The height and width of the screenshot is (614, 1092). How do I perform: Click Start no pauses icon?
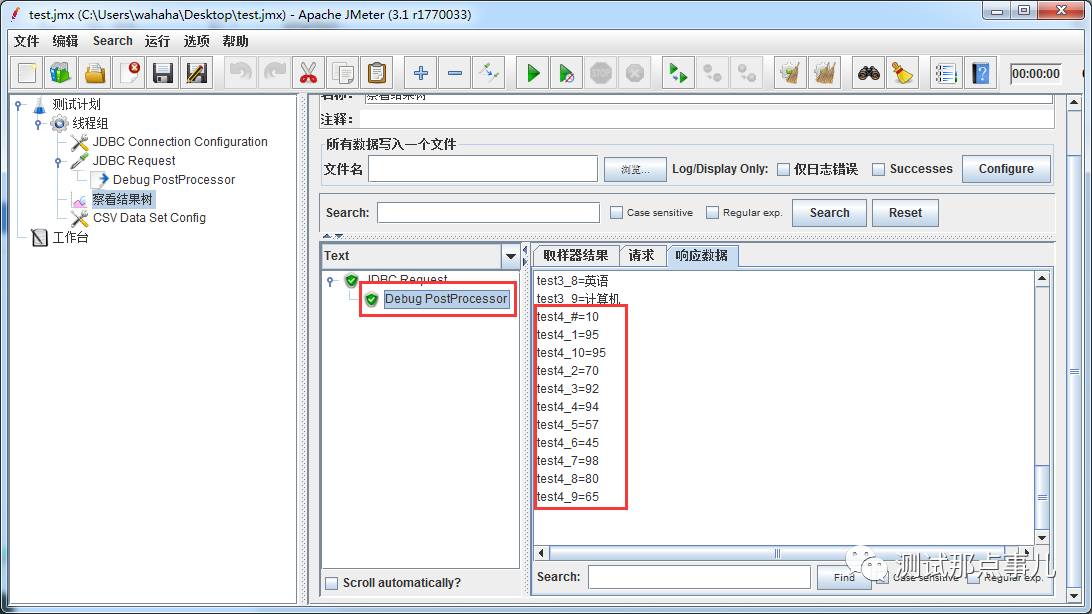(566, 72)
